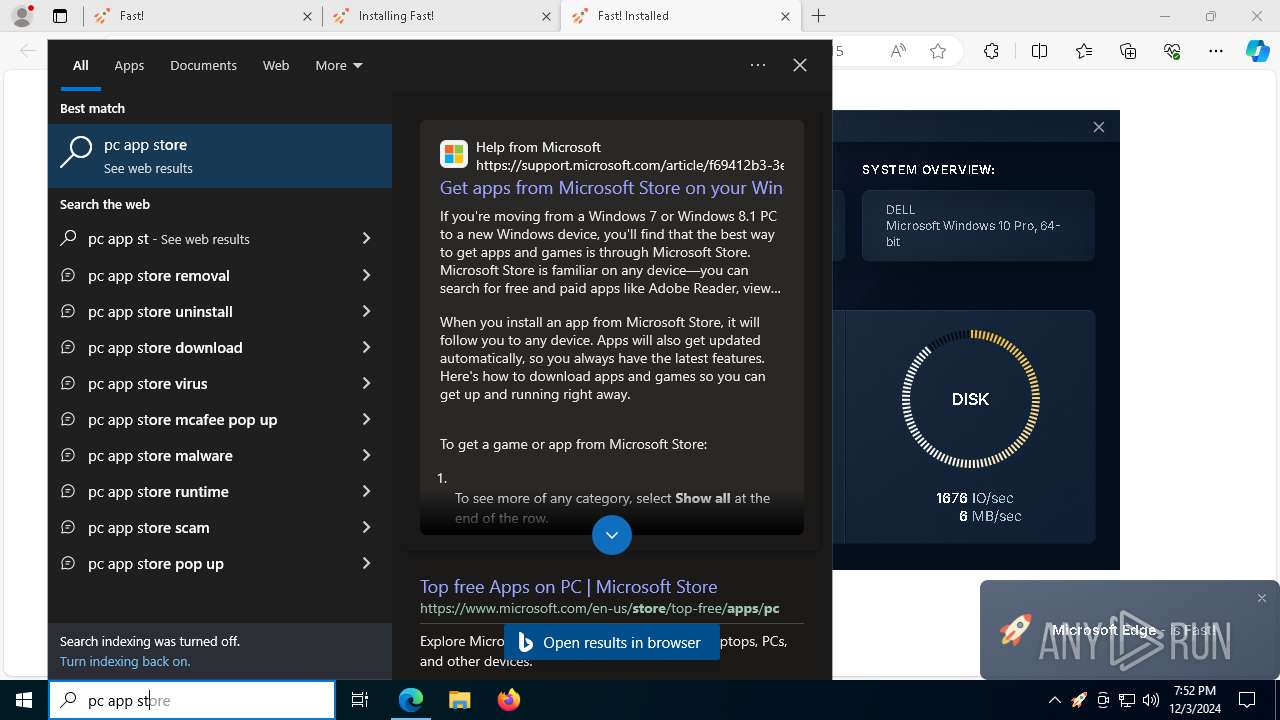Expand the 'pc app store removal' arrow
1280x720 pixels.
[366, 275]
